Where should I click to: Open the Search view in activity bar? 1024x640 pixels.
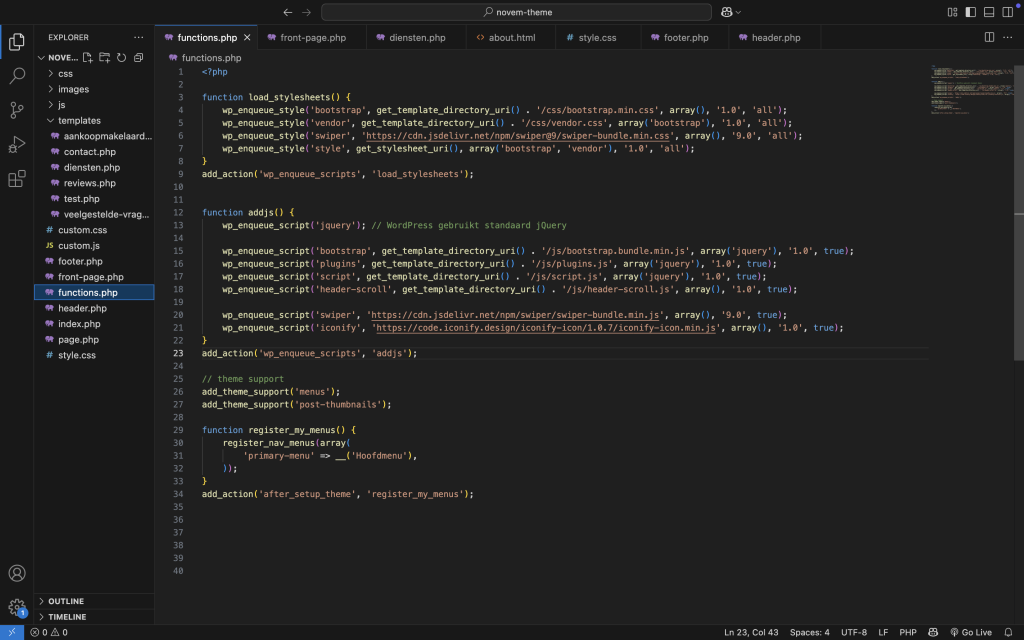pyautogui.click(x=17, y=76)
